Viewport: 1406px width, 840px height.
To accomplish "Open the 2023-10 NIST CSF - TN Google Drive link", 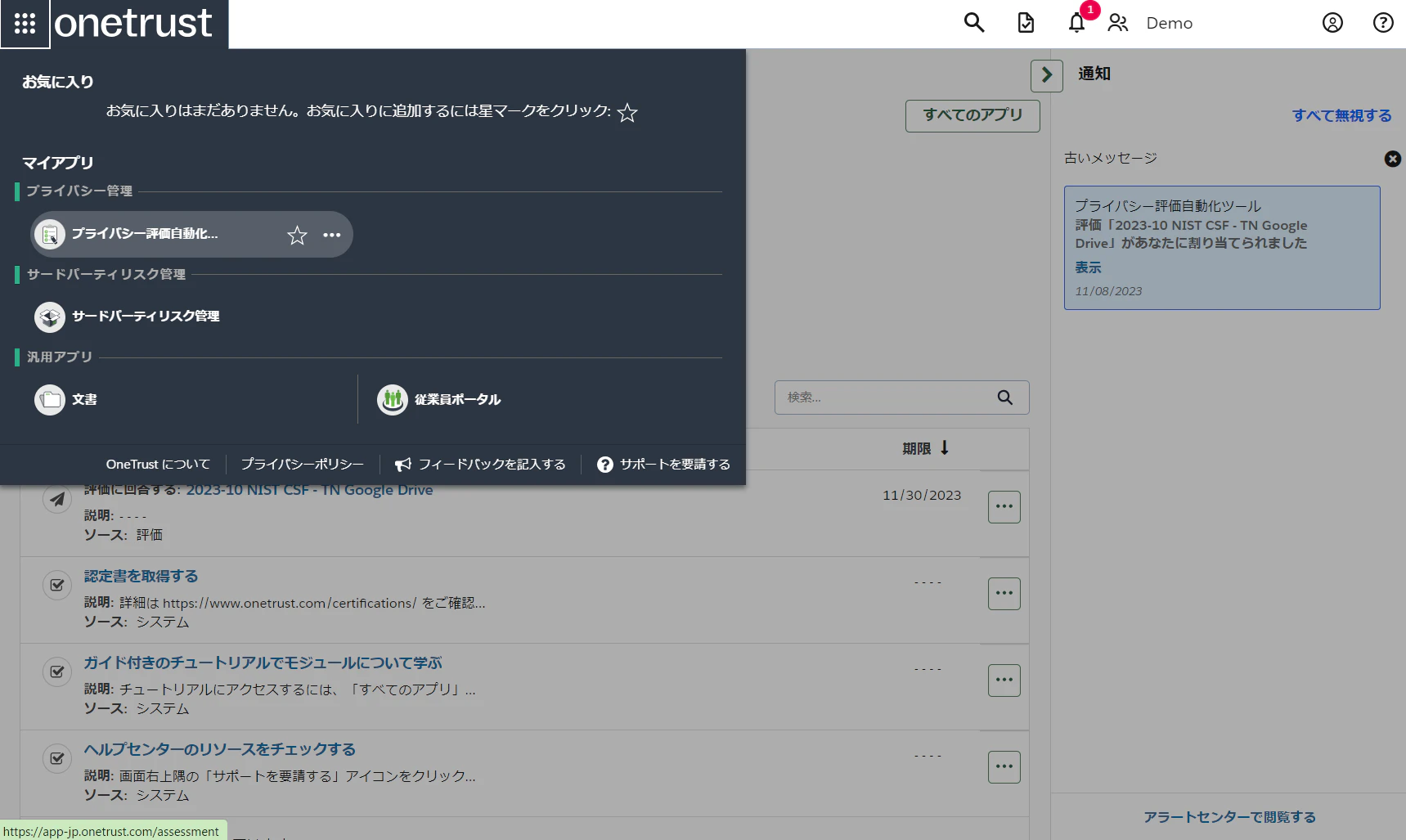I will pyautogui.click(x=309, y=490).
